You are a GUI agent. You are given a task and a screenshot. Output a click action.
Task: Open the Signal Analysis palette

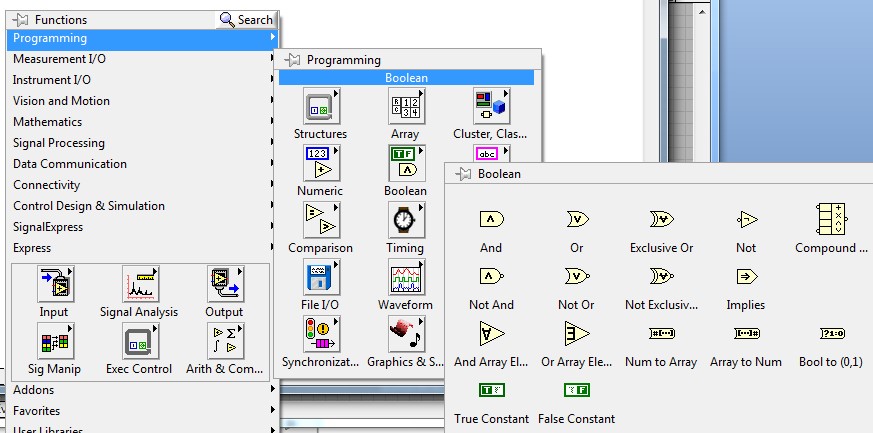[x=140, y=284]
